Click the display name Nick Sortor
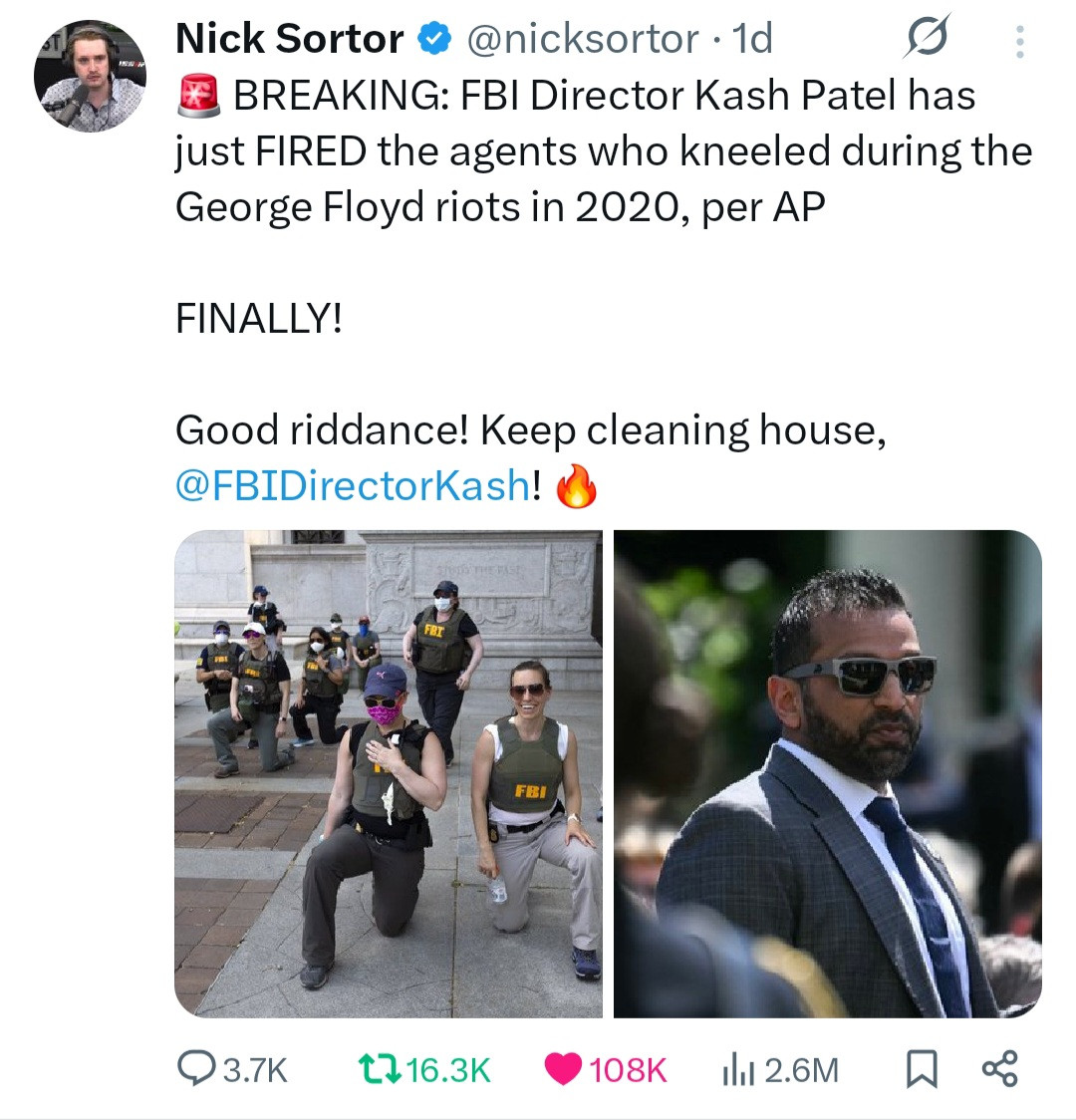 (x=289, y=39)
